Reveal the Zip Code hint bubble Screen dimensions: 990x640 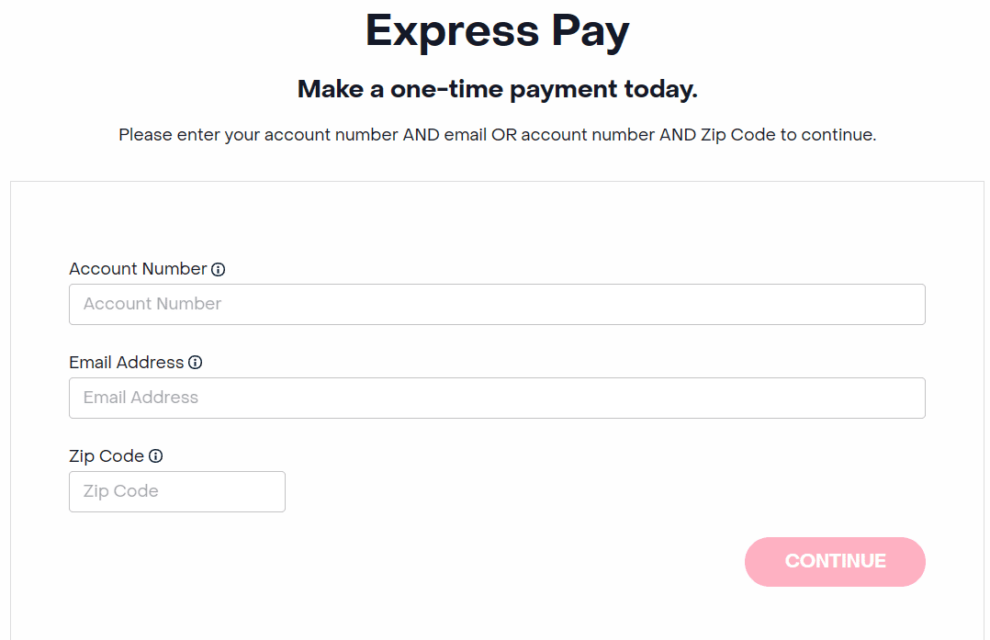156,455
